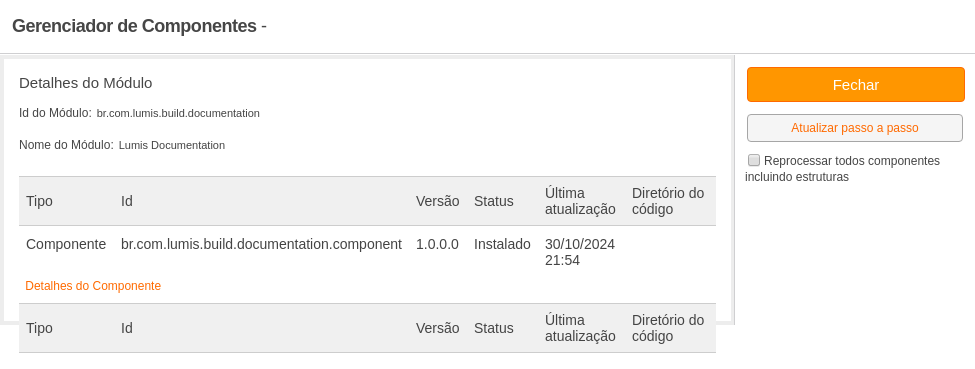Select the br.com.lumis.build.documentation.component Id cell

(x=261, y=245)
